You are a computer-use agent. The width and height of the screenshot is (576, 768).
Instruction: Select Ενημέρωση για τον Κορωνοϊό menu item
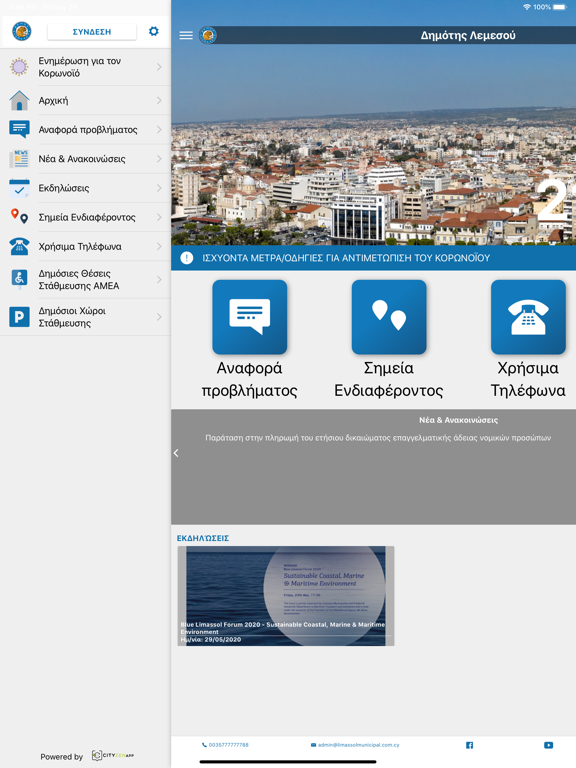pyautogui.click(x=85, y=67)
